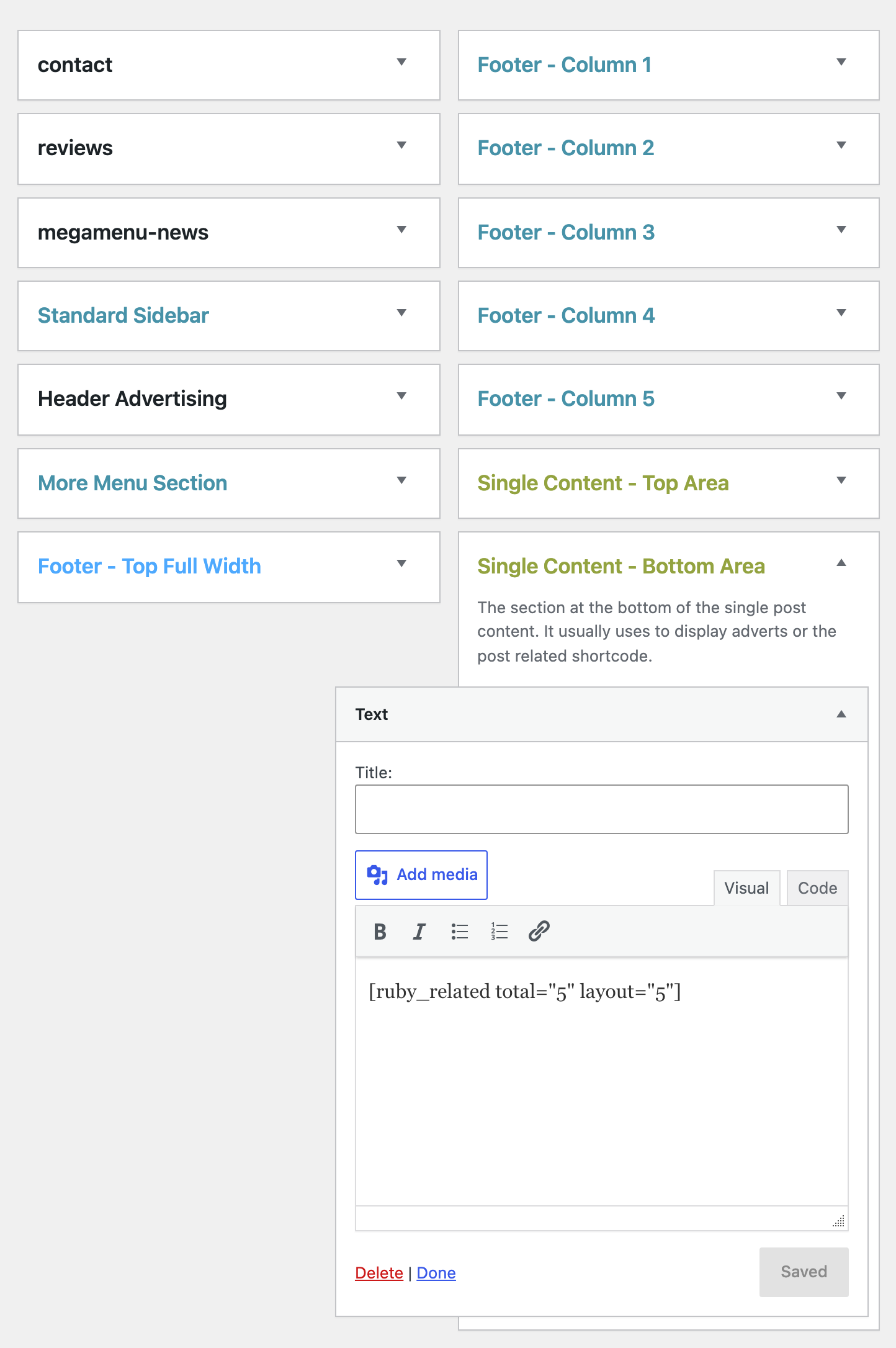Expand the reviews widget area

point(401,146)
